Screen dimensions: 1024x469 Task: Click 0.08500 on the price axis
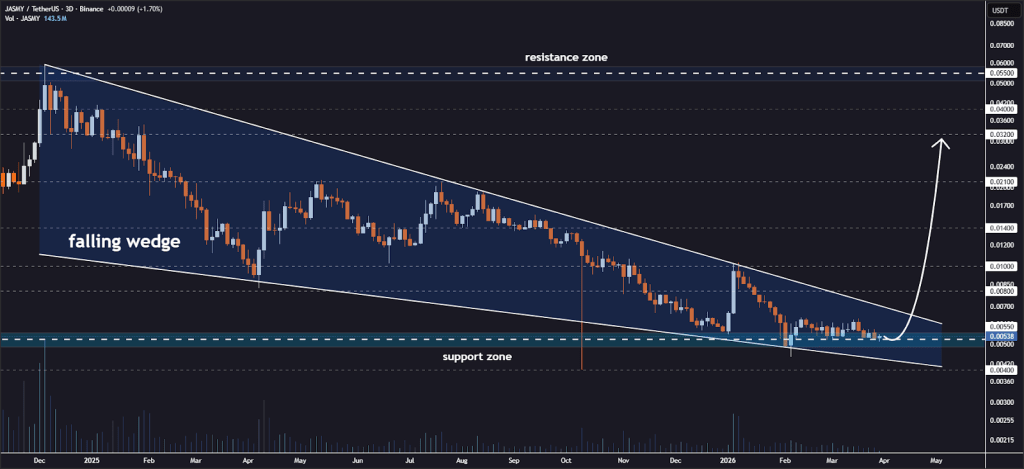tap(1000, 24)
